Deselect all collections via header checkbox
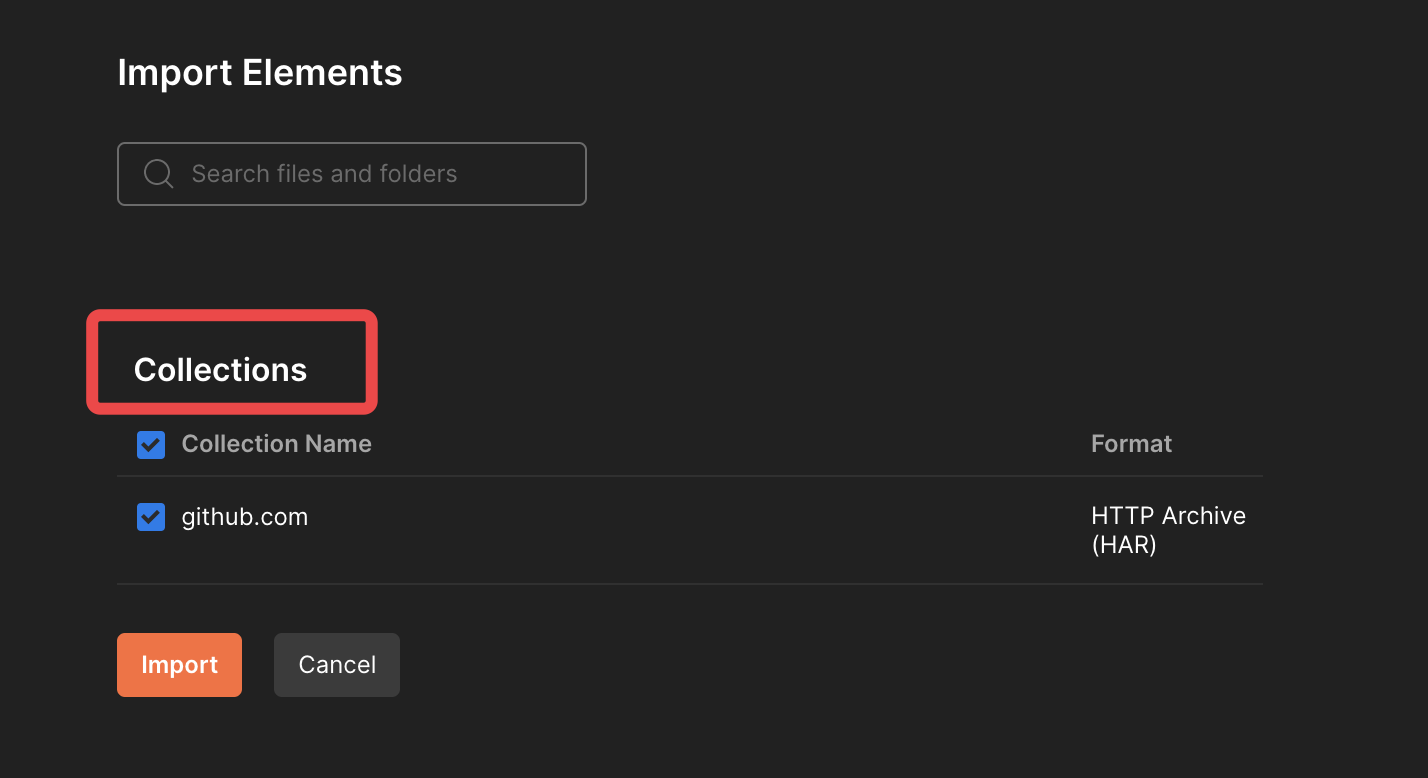The image size is (1428, 778). tap(151, 445)
